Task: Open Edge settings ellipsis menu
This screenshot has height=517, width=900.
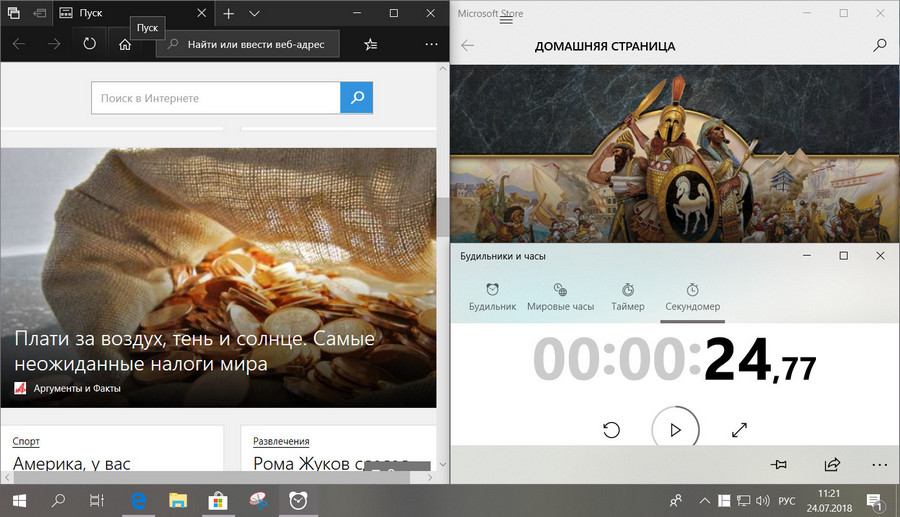Action: coord(431,44)
